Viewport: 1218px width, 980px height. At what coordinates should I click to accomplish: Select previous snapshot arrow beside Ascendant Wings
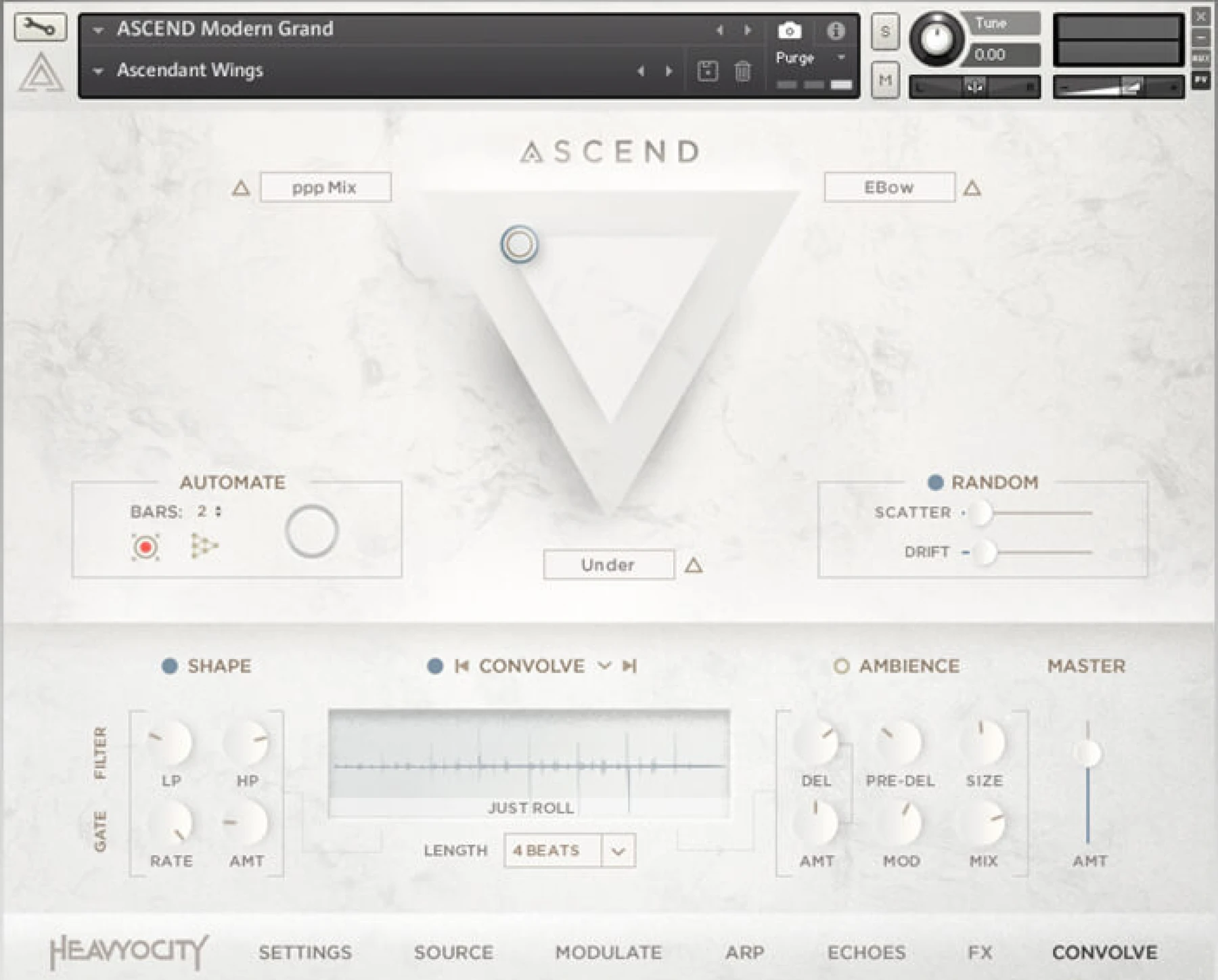click(x=641, y=70)
